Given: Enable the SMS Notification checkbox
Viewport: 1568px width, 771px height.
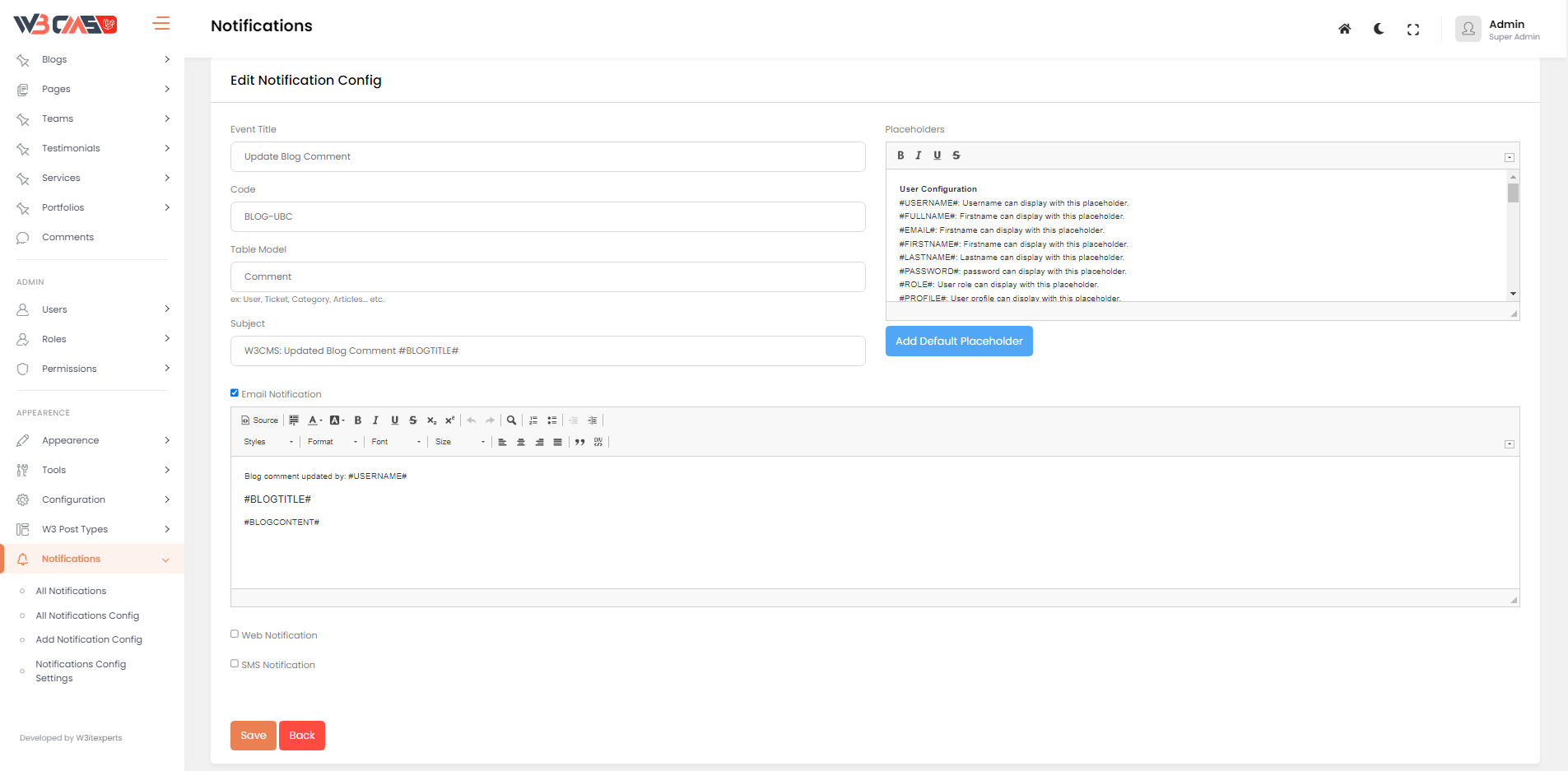Looking at the screenshot, I should 235,664.
